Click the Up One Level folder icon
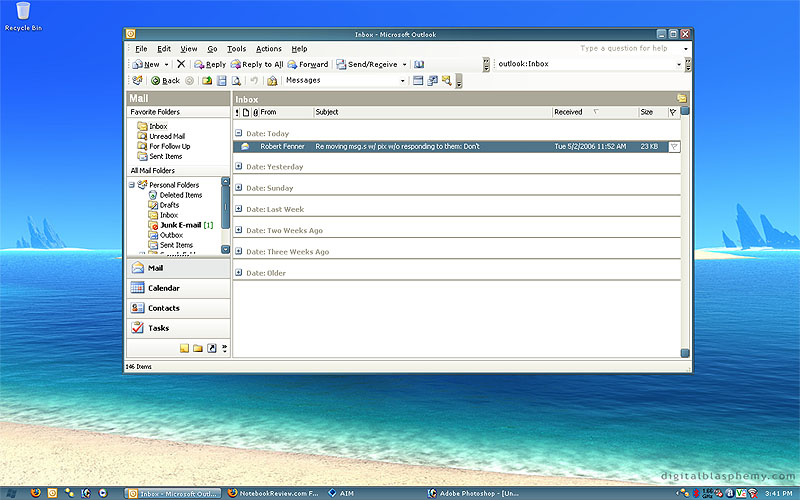 (207, 81)
